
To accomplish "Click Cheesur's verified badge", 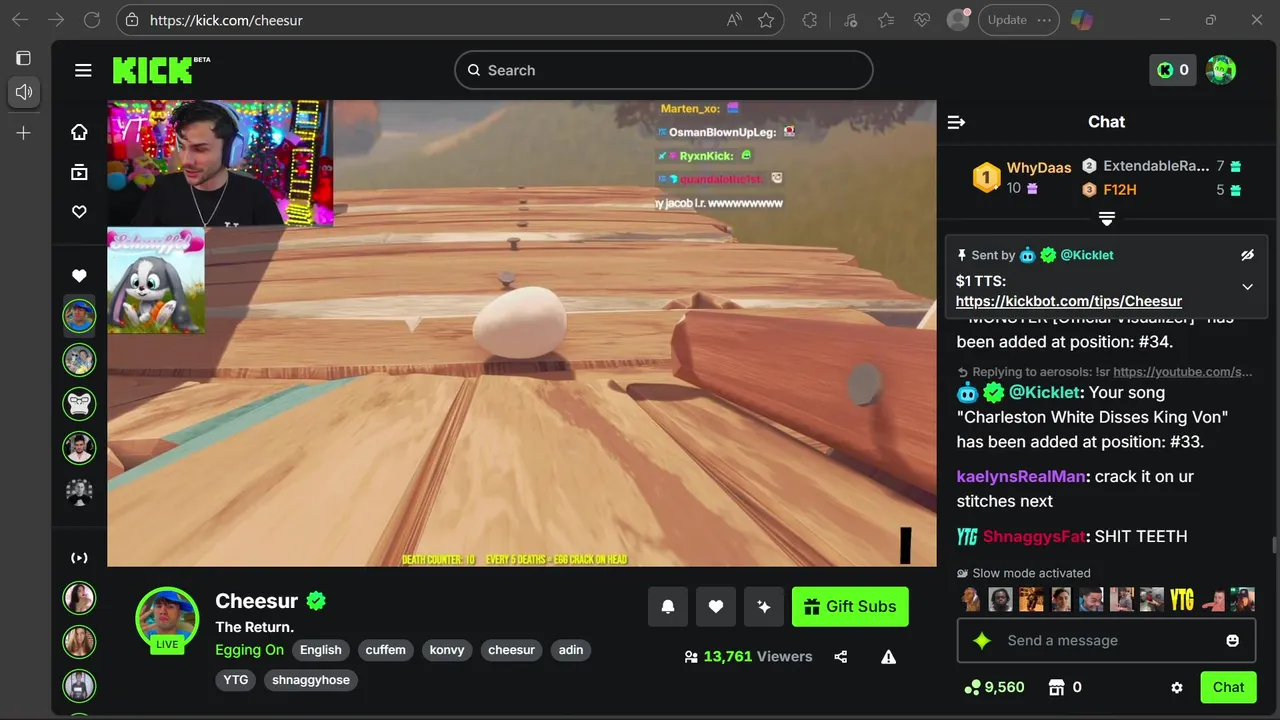I will pyautogui.click(x=316, y=601).
